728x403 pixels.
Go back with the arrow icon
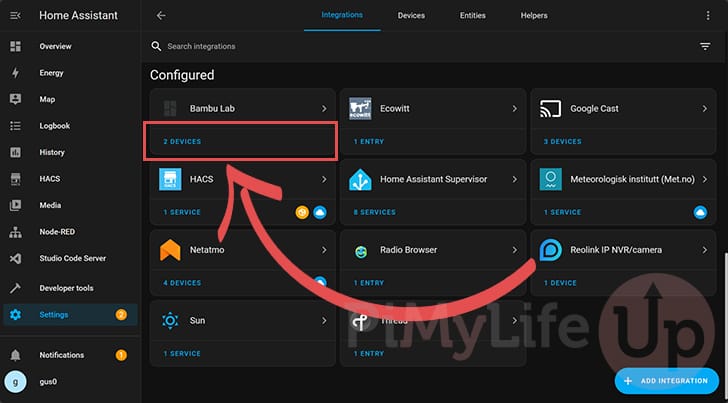click(161, 16)
